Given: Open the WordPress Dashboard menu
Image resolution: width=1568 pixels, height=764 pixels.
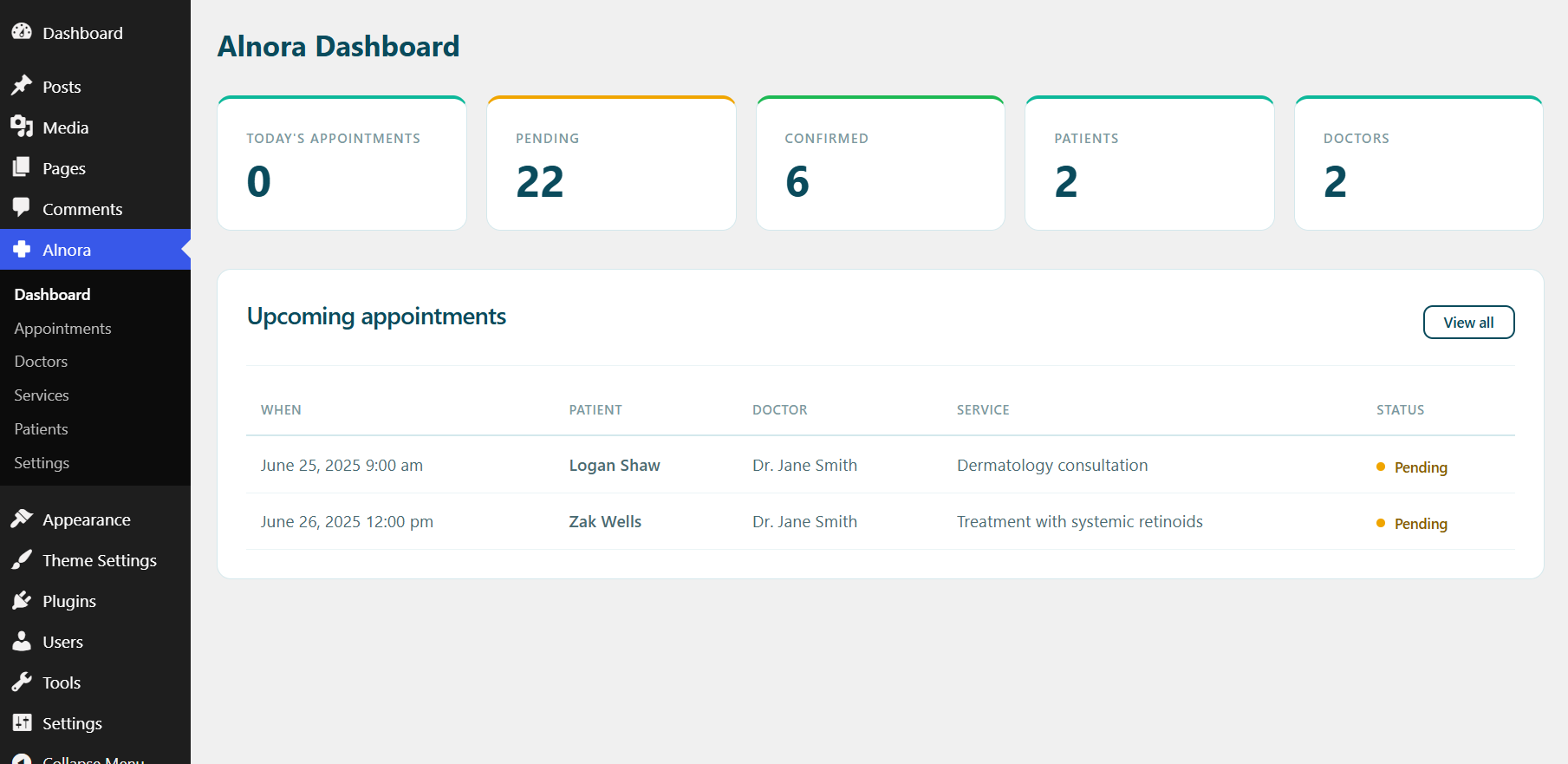Looking at the screenshot, I should pos(95,33).
